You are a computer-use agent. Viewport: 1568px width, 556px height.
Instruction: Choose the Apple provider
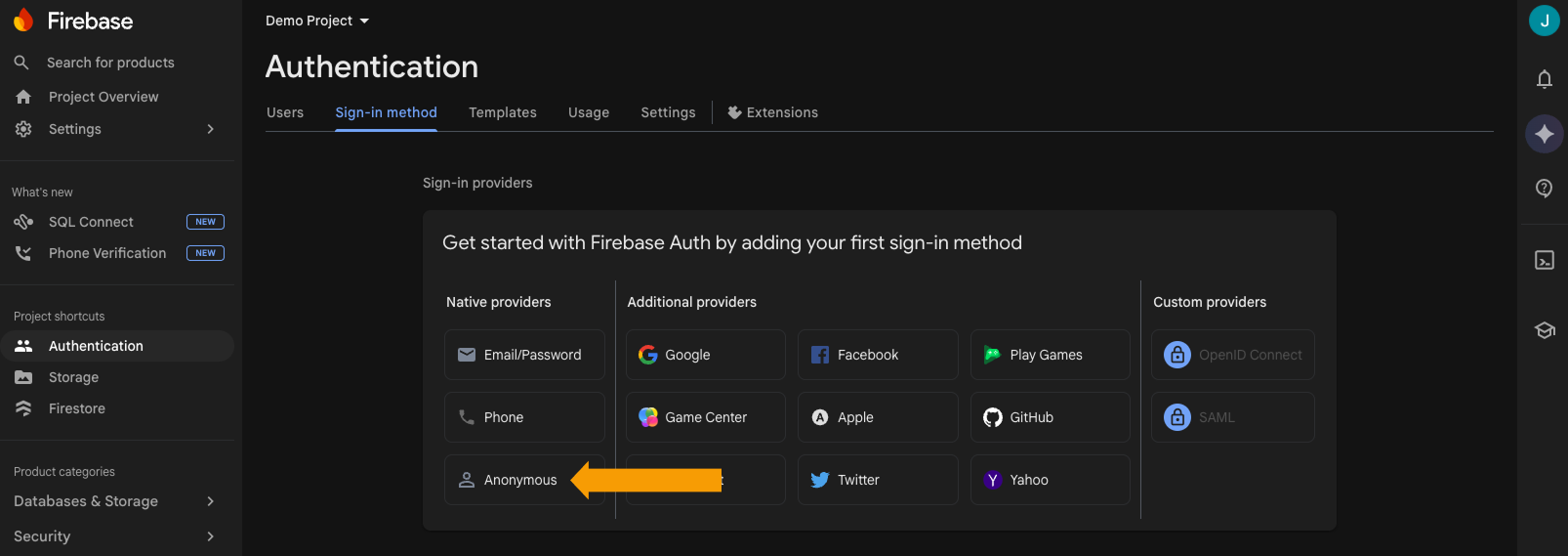(x=878, y=417)
